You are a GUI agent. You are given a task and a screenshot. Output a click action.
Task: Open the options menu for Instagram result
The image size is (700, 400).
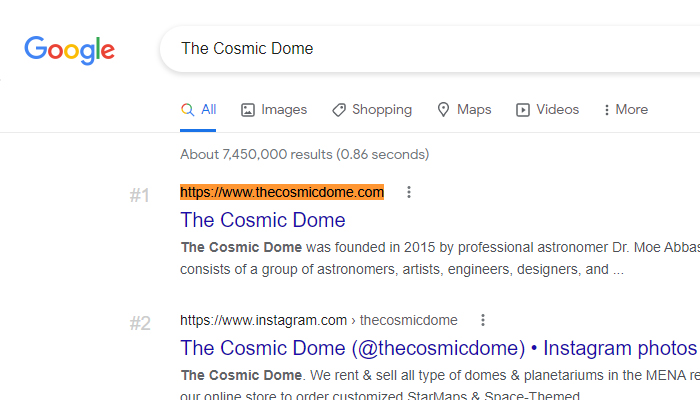tap(483, 320)
